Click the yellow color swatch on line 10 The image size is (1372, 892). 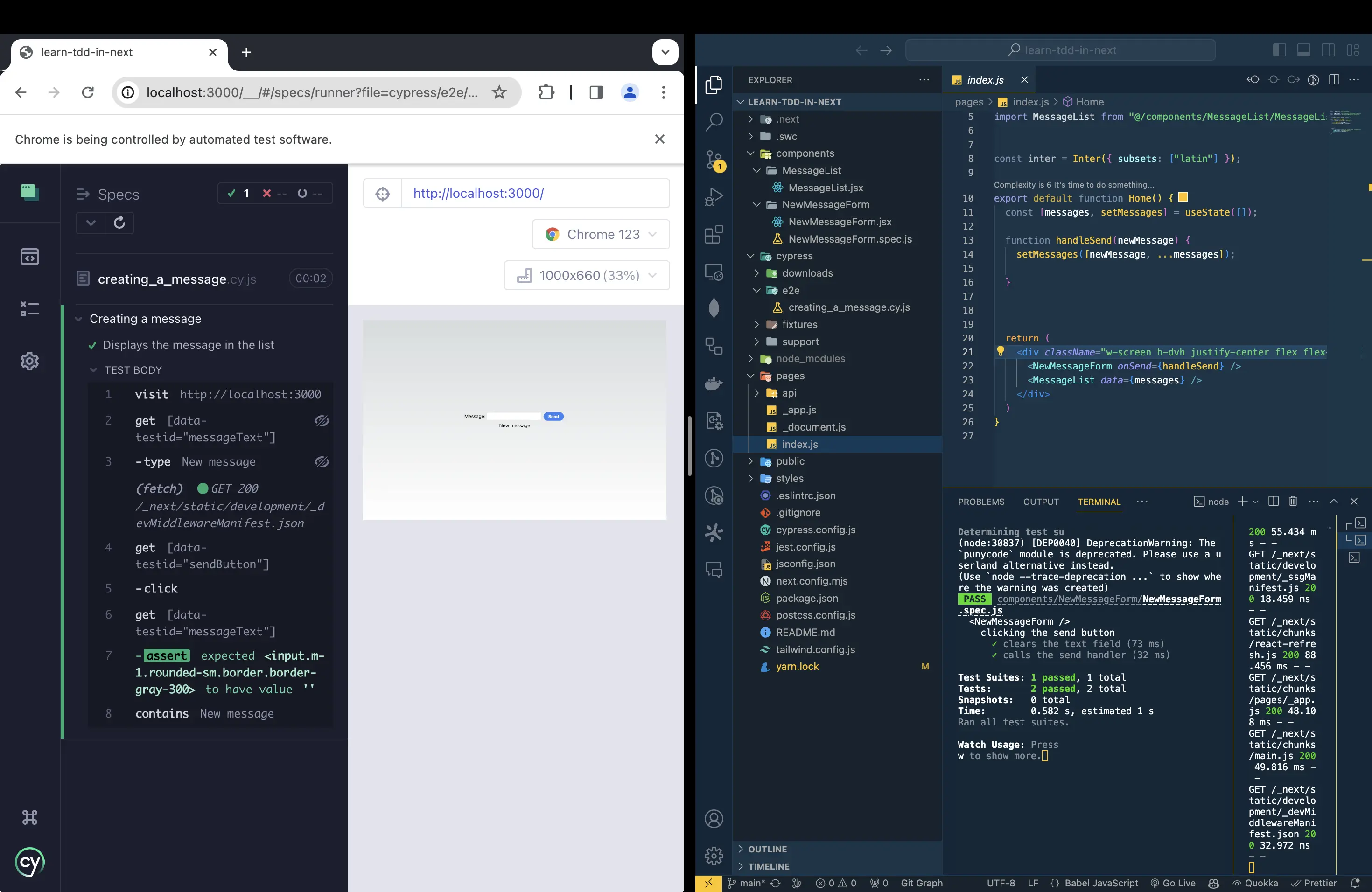[x=1183, y=198]
